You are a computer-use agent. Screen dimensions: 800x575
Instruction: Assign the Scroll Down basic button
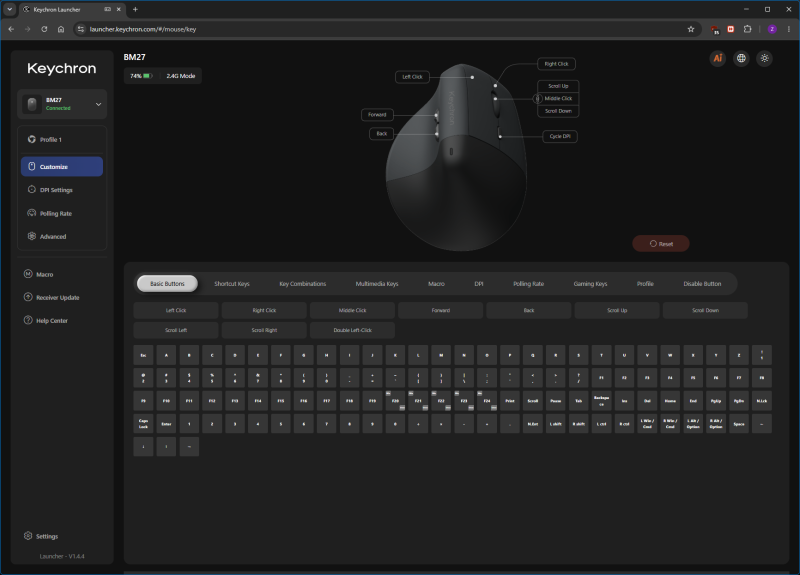pyautogui.click(x=706, y=310)
